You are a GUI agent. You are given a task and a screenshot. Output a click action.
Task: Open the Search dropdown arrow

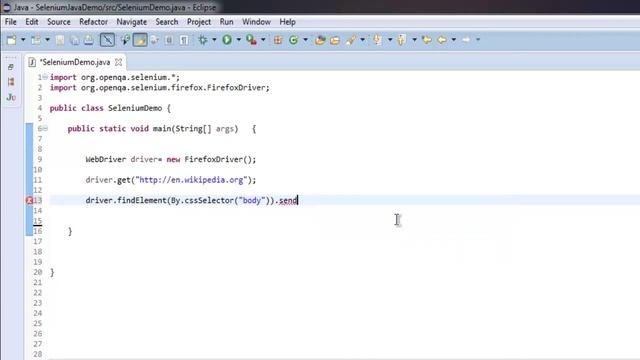click(362, 40)
